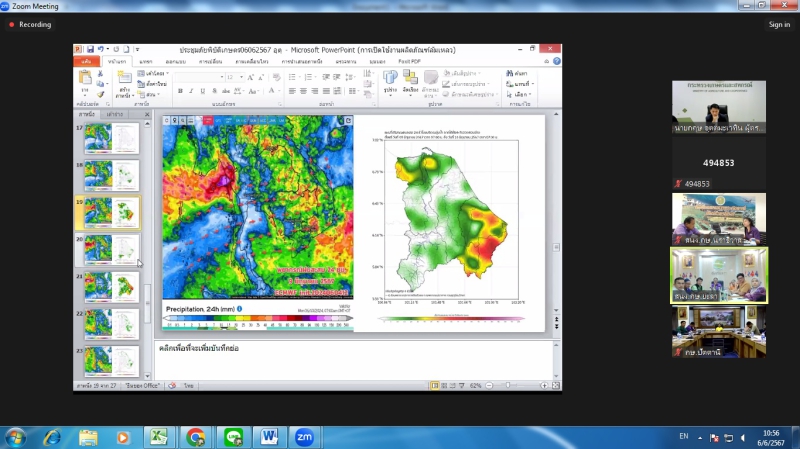Image resolution: width=800 pixels, height=449 pixels.
Task: Toggle Bold formatting in the ribbon
Action: tap(180, 90)
